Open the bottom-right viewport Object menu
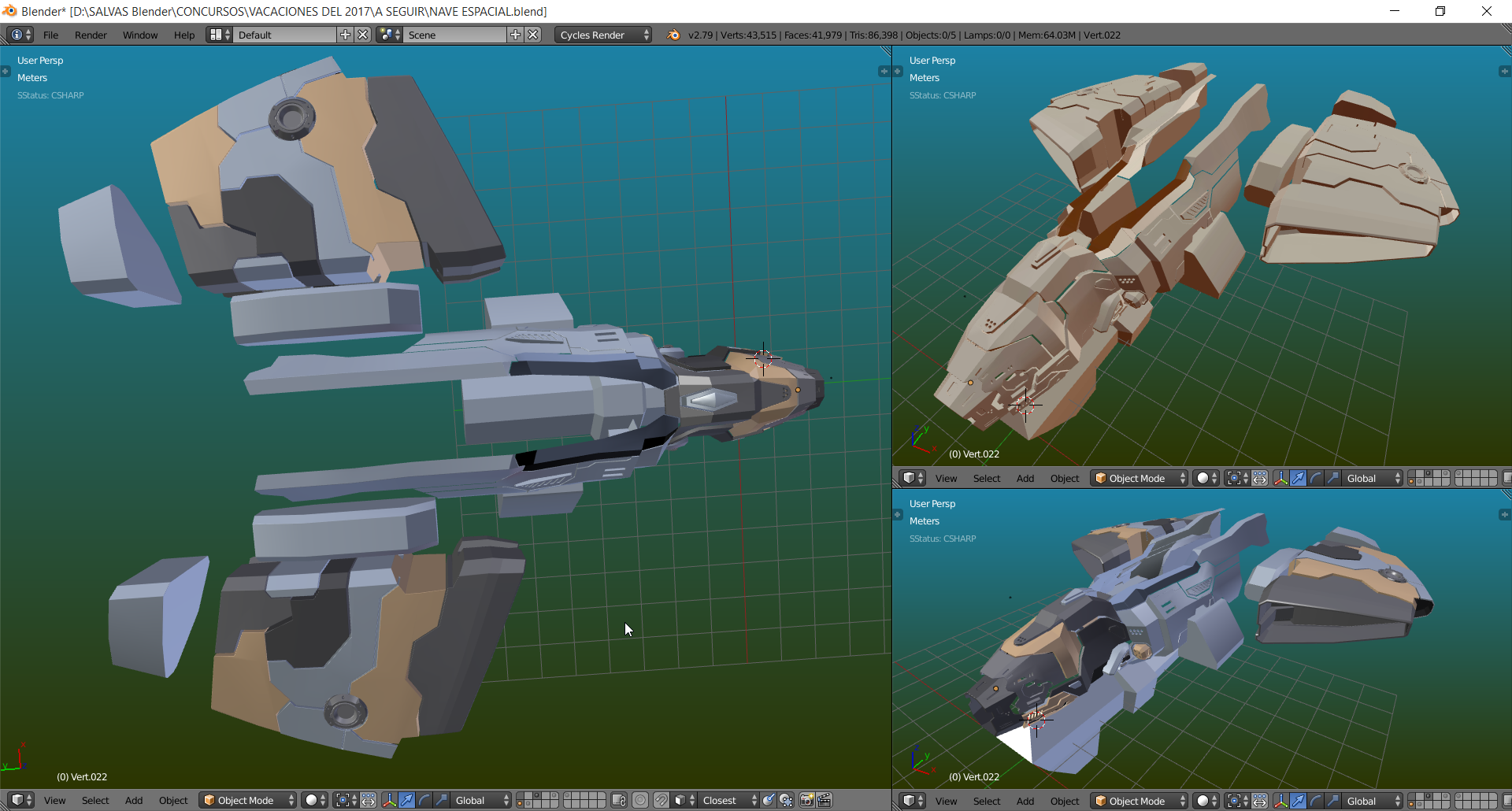 click(1065, 801)
